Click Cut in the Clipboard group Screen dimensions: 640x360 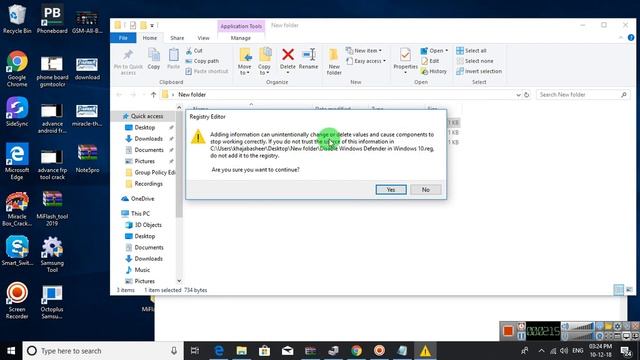pos(194,51)
